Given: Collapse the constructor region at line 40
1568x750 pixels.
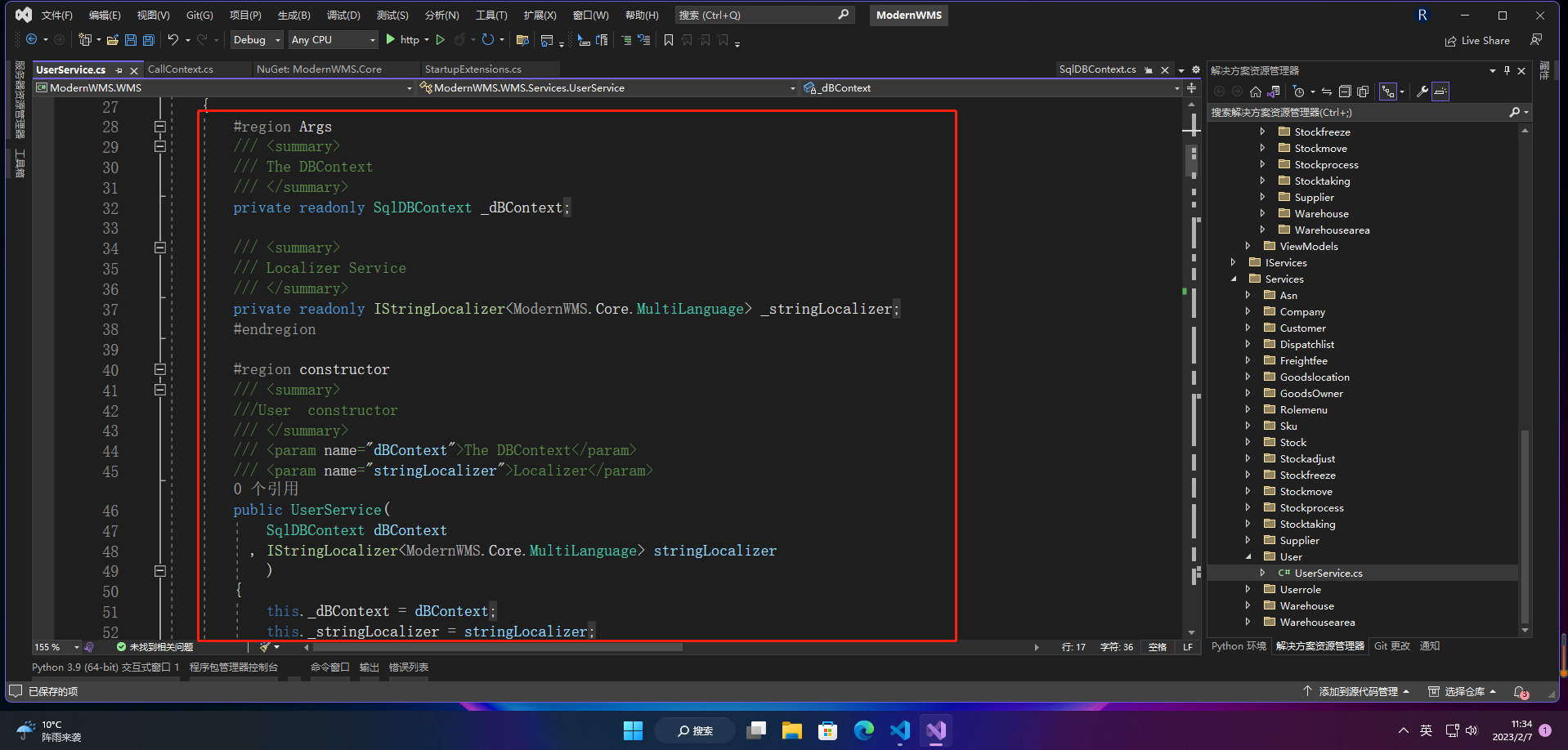Looking at the screenshot, I should (160, 369).
